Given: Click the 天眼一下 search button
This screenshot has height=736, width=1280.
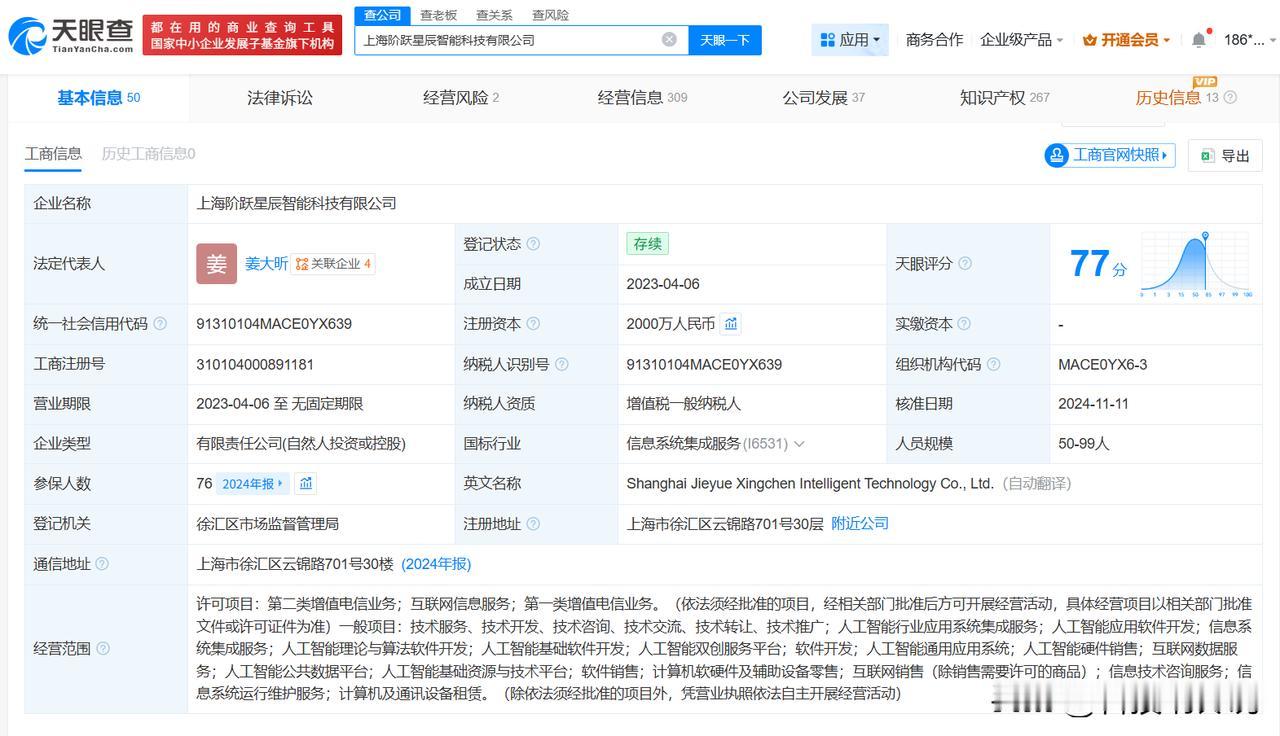Looking at the screenshot, I should pos(725,40).
